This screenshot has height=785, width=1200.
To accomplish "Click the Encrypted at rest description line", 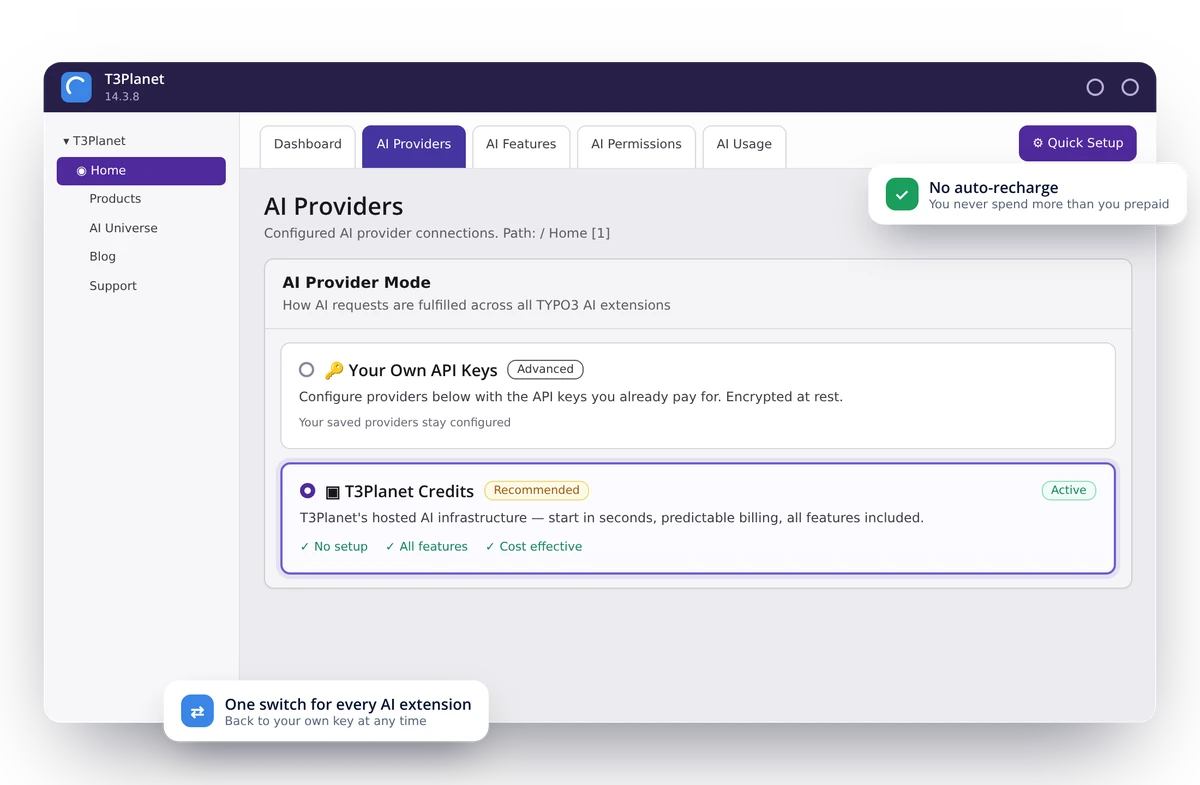I will [571, 397].
